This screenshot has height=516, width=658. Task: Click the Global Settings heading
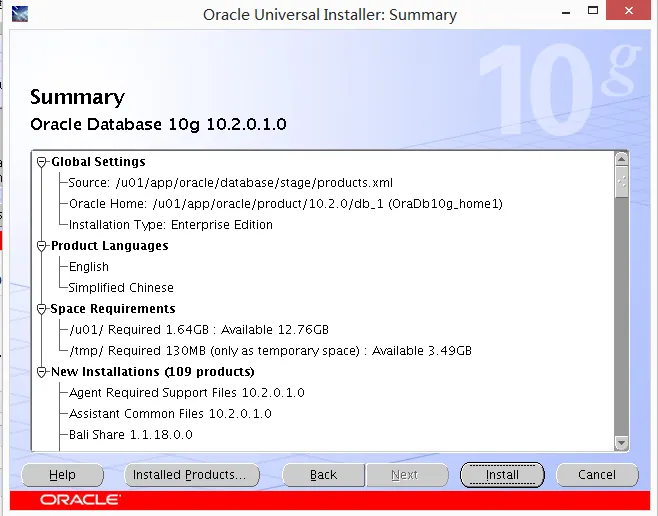pyautogui.click(x=98, y=162)
